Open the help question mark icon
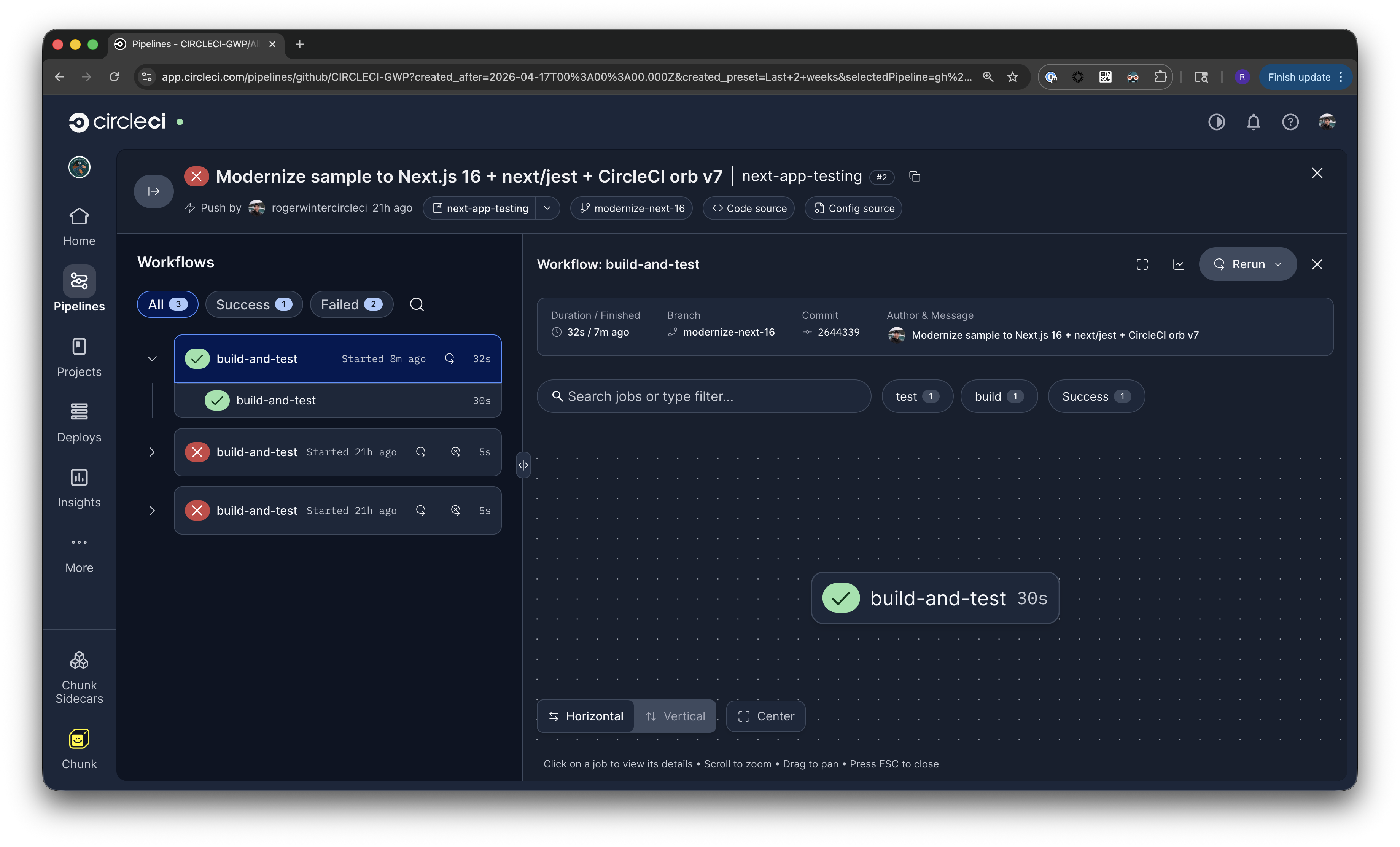The image size is (1400, 847). tap(1290, 122)
